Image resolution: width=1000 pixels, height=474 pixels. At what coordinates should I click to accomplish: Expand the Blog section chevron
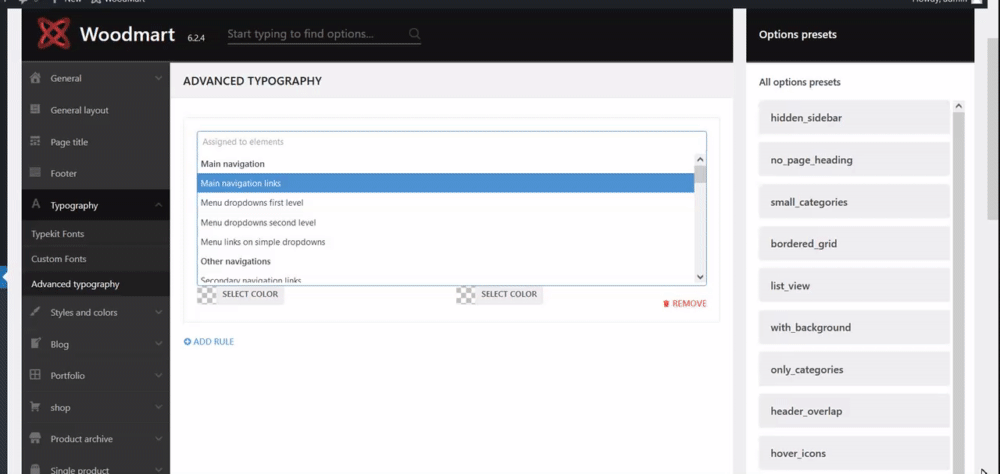click(158, 344)
